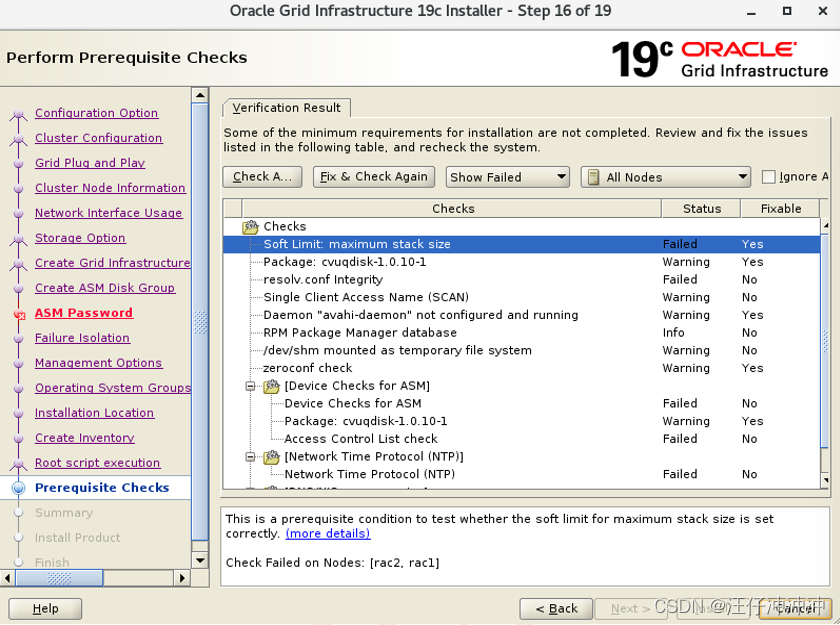
Task: Open the more details link
Action: click(x=328, y=533)
